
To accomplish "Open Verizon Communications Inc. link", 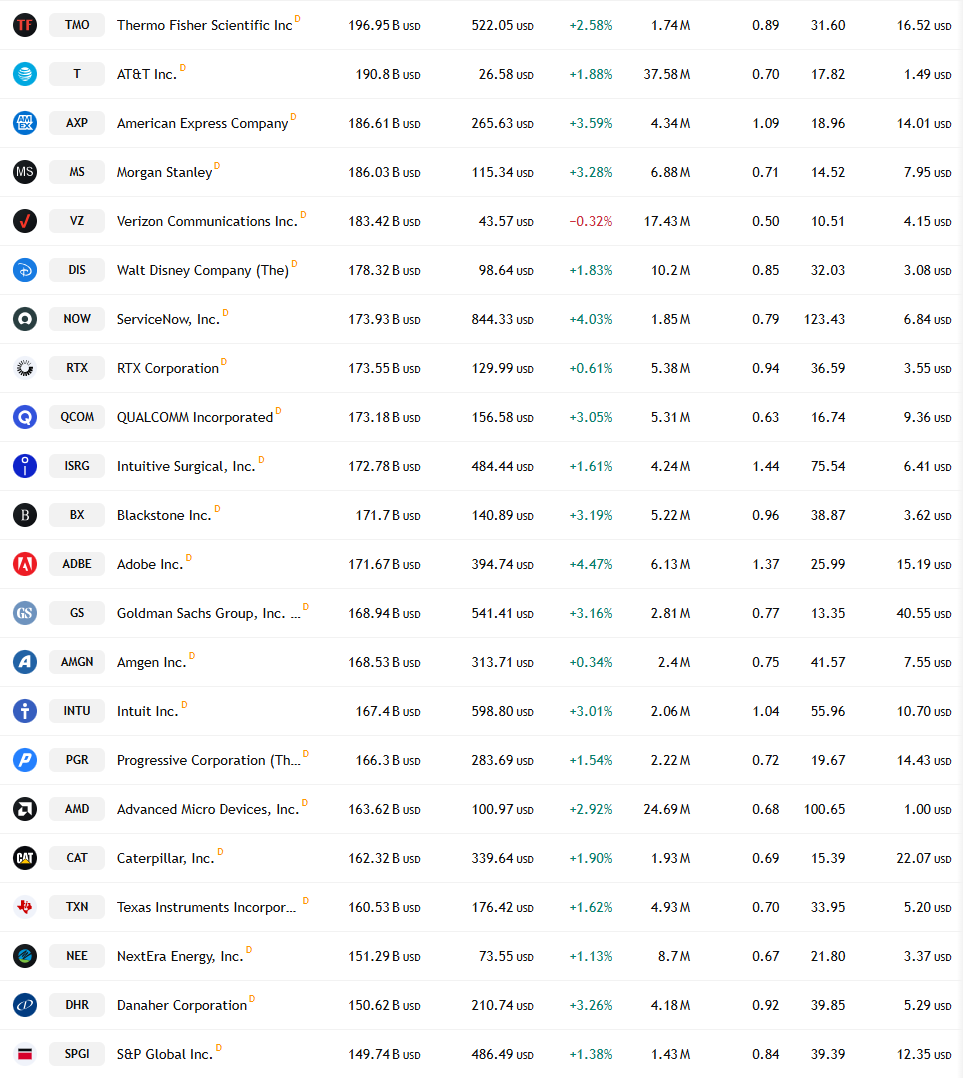I will pyautogui.click(x=207, y=221).
